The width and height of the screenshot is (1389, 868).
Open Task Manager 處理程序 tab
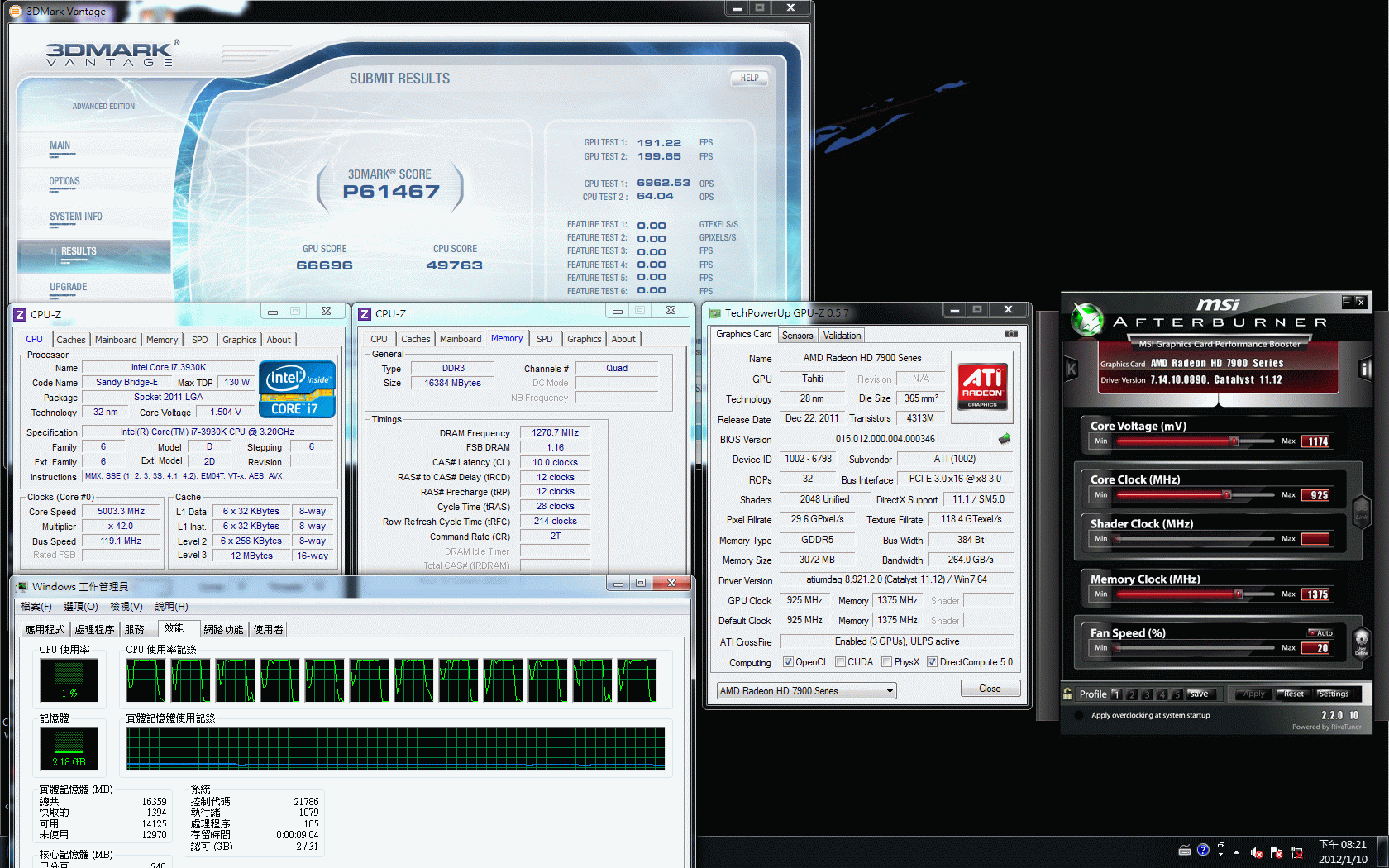(x=95, y=630)
